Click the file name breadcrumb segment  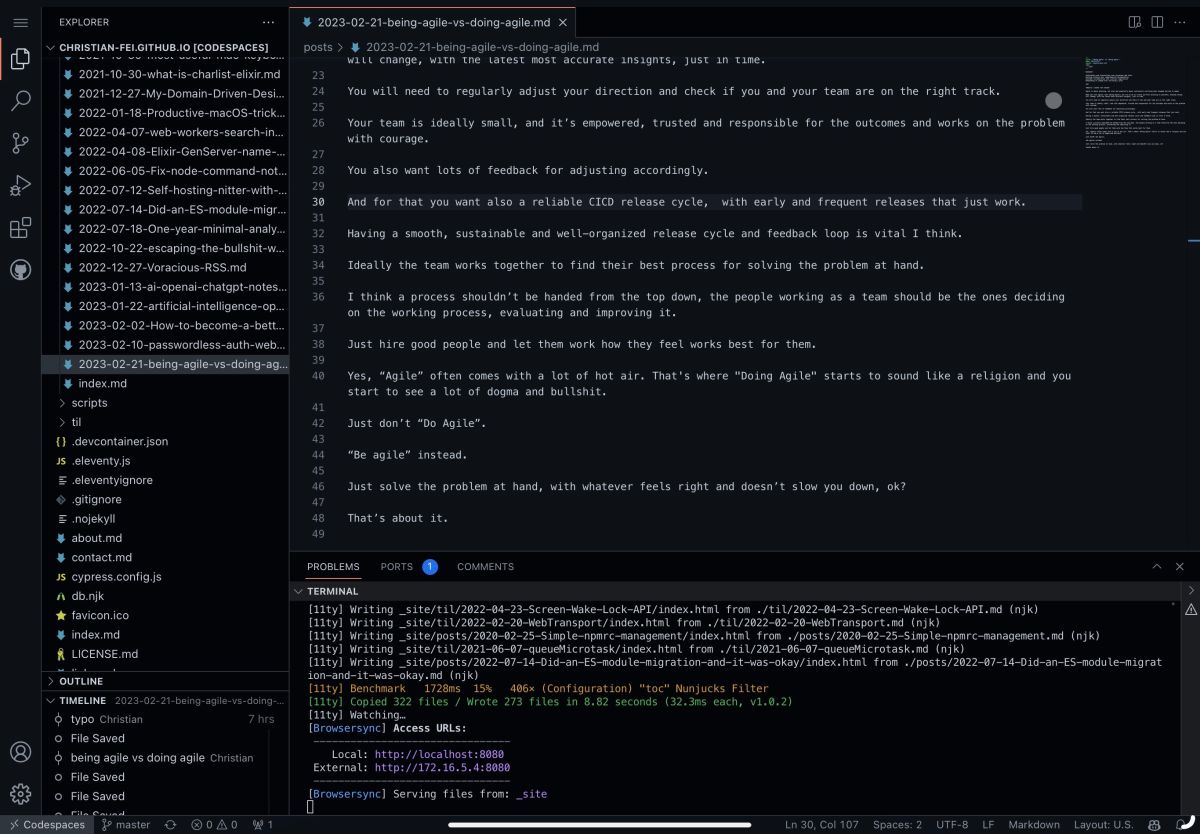coord(482,47)
